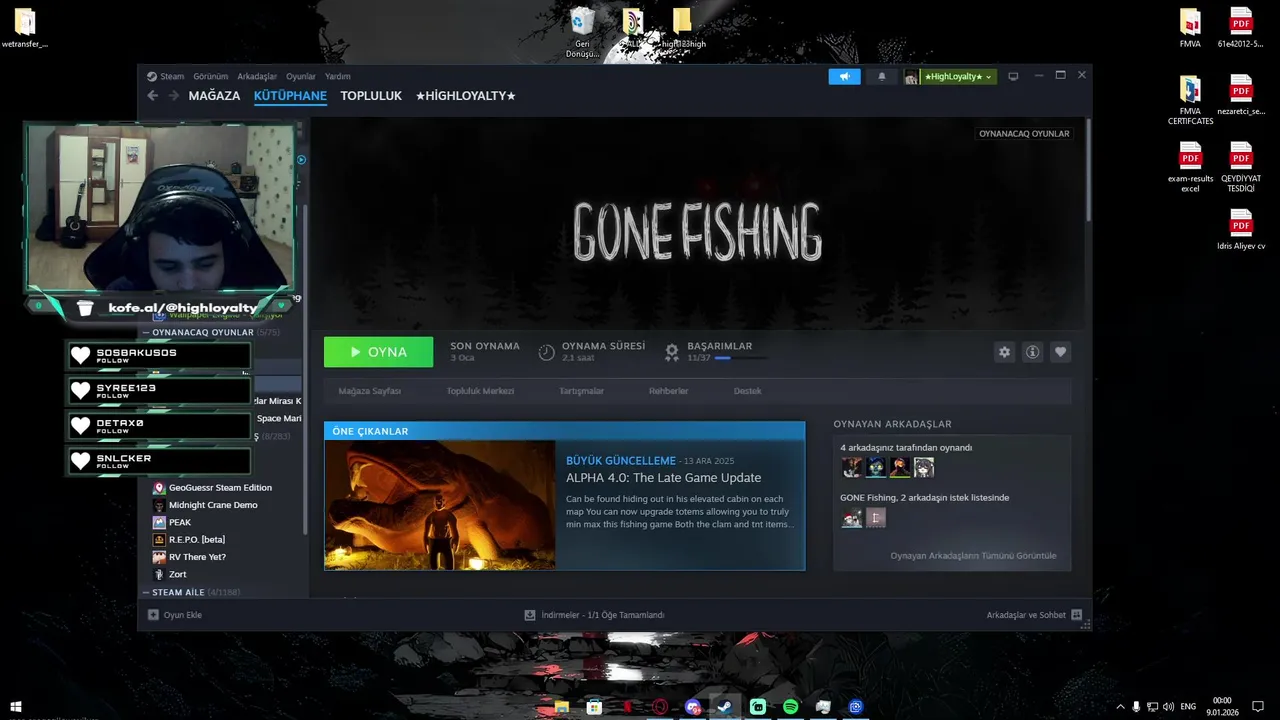Switch to the TOPLULUK tab
The image size is (1280, 720).
371,96
